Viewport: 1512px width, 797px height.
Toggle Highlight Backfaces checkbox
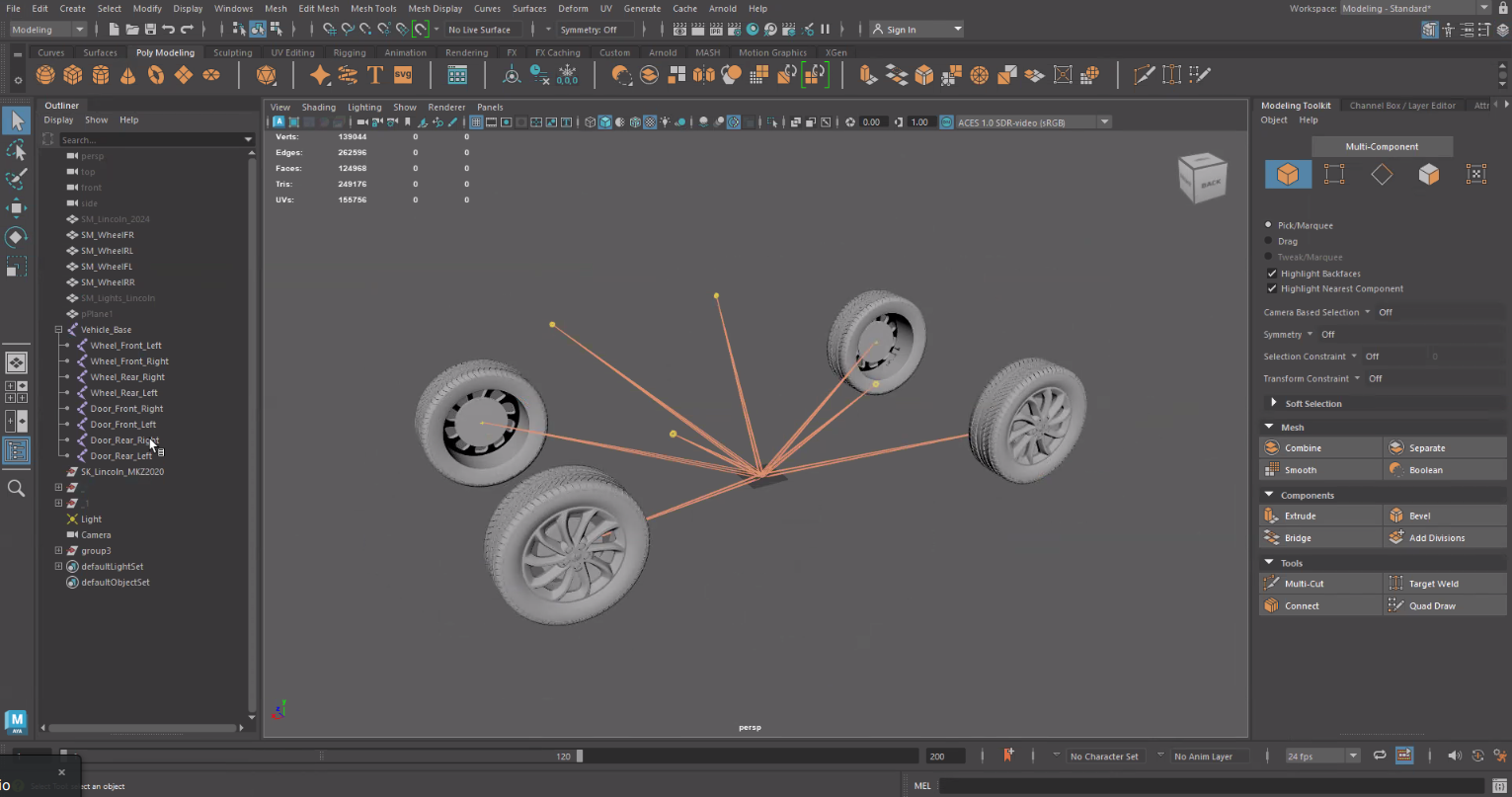tap(1272, 274)
